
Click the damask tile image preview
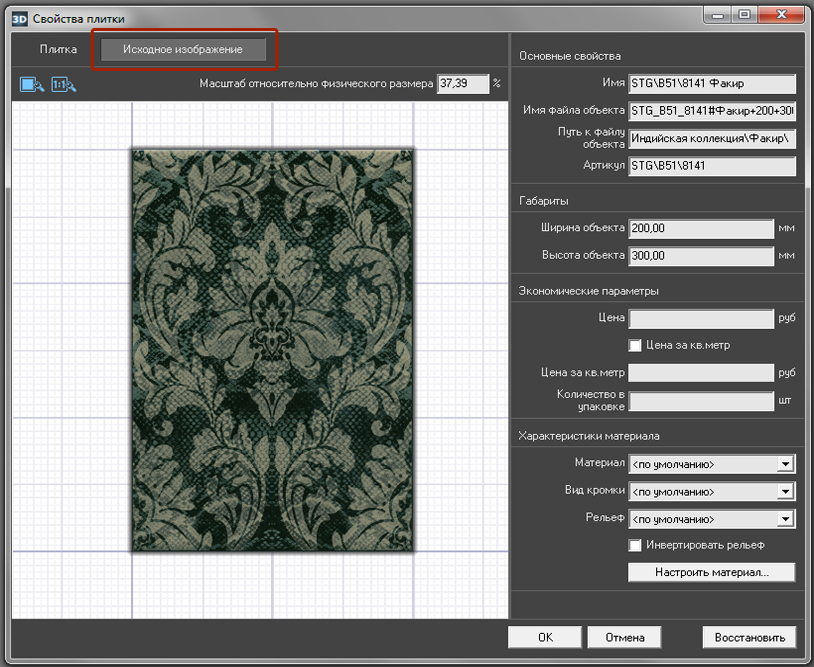272,350
